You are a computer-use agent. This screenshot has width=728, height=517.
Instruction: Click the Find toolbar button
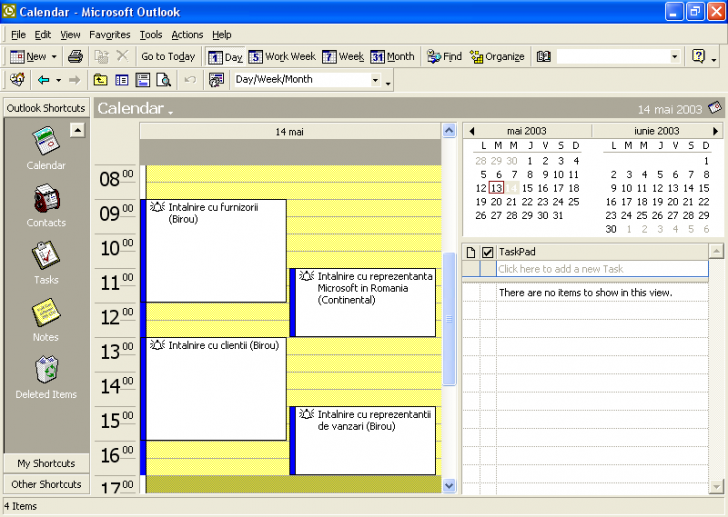[444, 57]
